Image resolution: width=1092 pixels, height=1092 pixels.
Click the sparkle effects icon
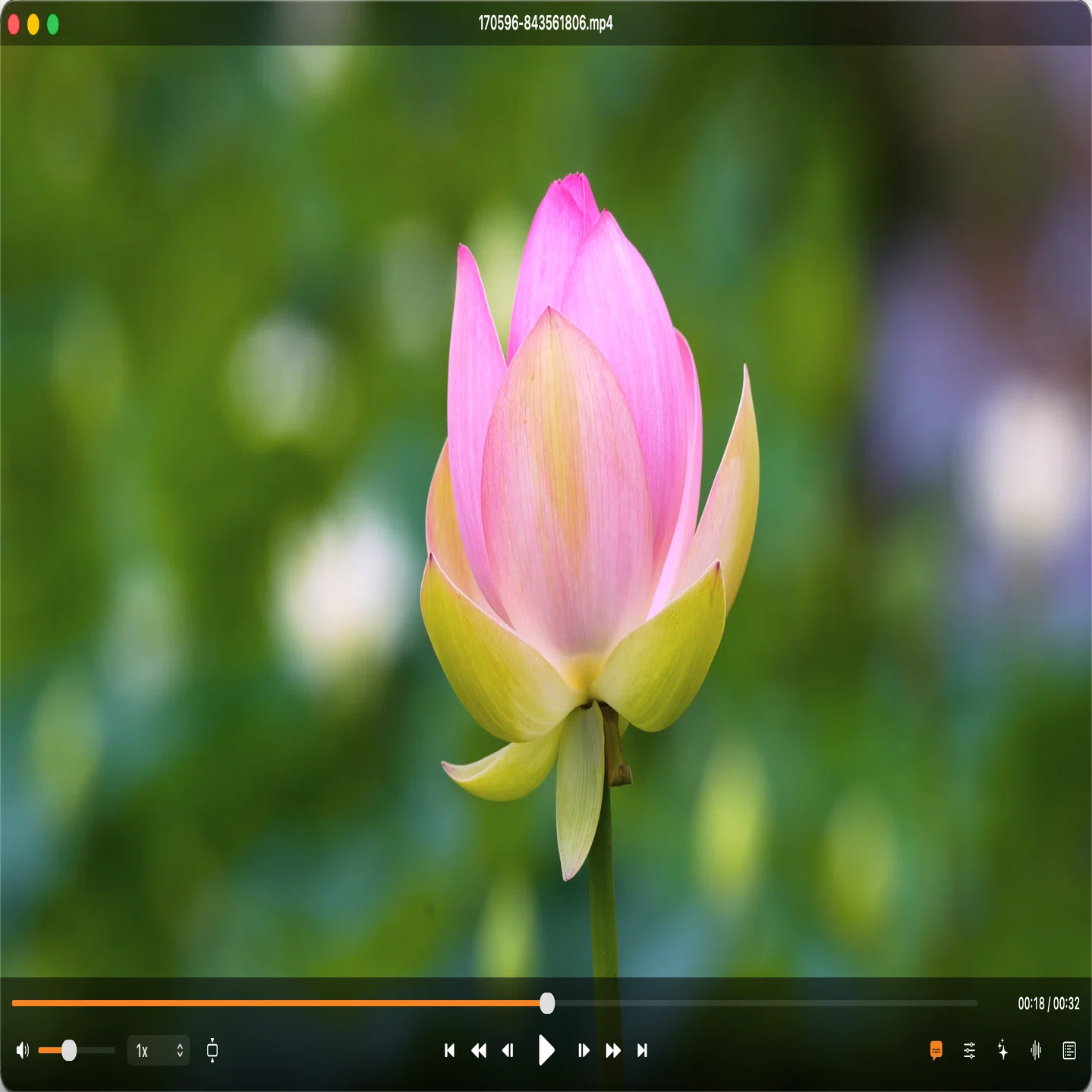1002,1050
